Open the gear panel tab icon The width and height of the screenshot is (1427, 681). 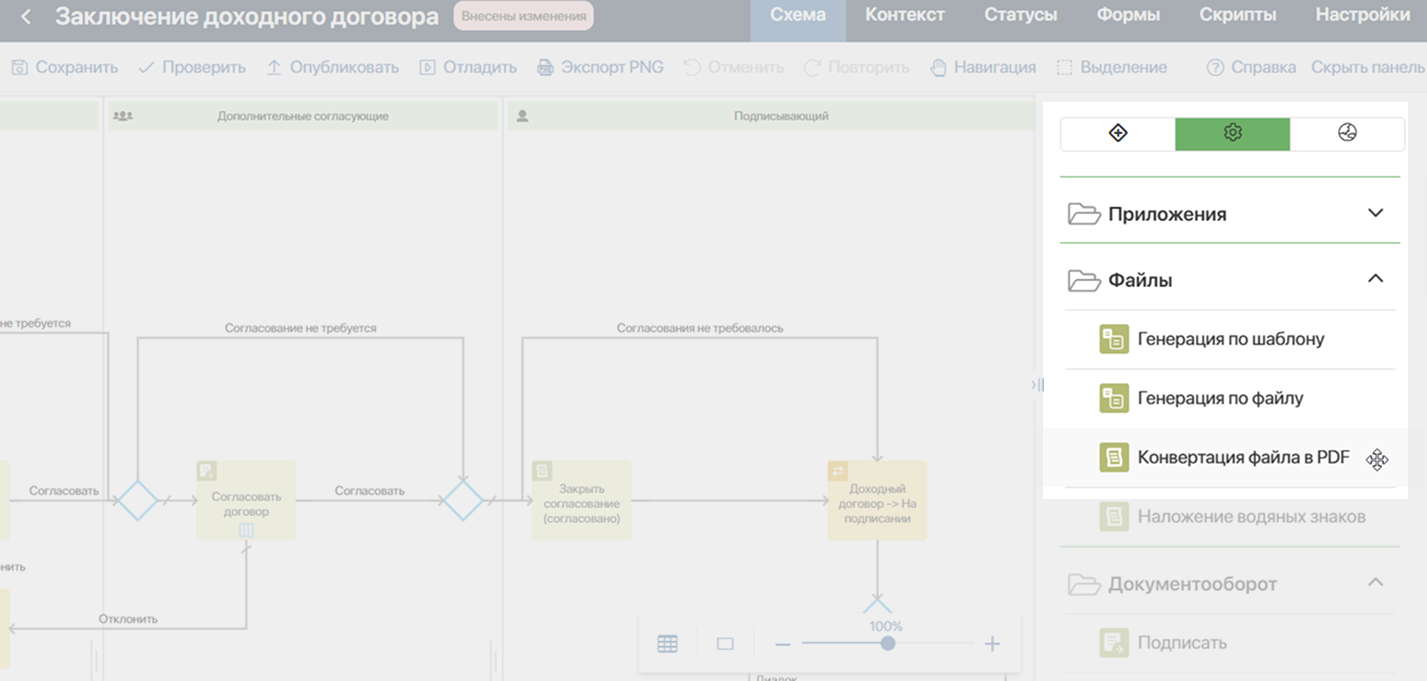(1232, 133)
